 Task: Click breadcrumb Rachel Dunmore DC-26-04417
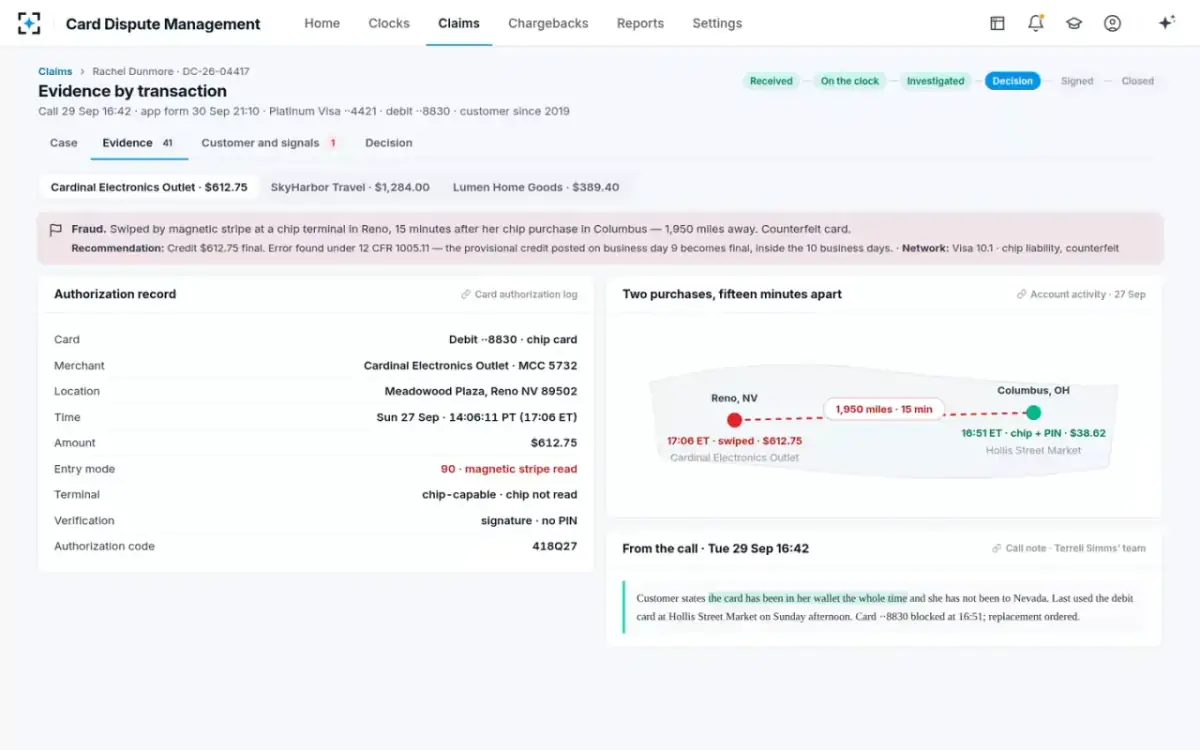click(x=171, y=72)
